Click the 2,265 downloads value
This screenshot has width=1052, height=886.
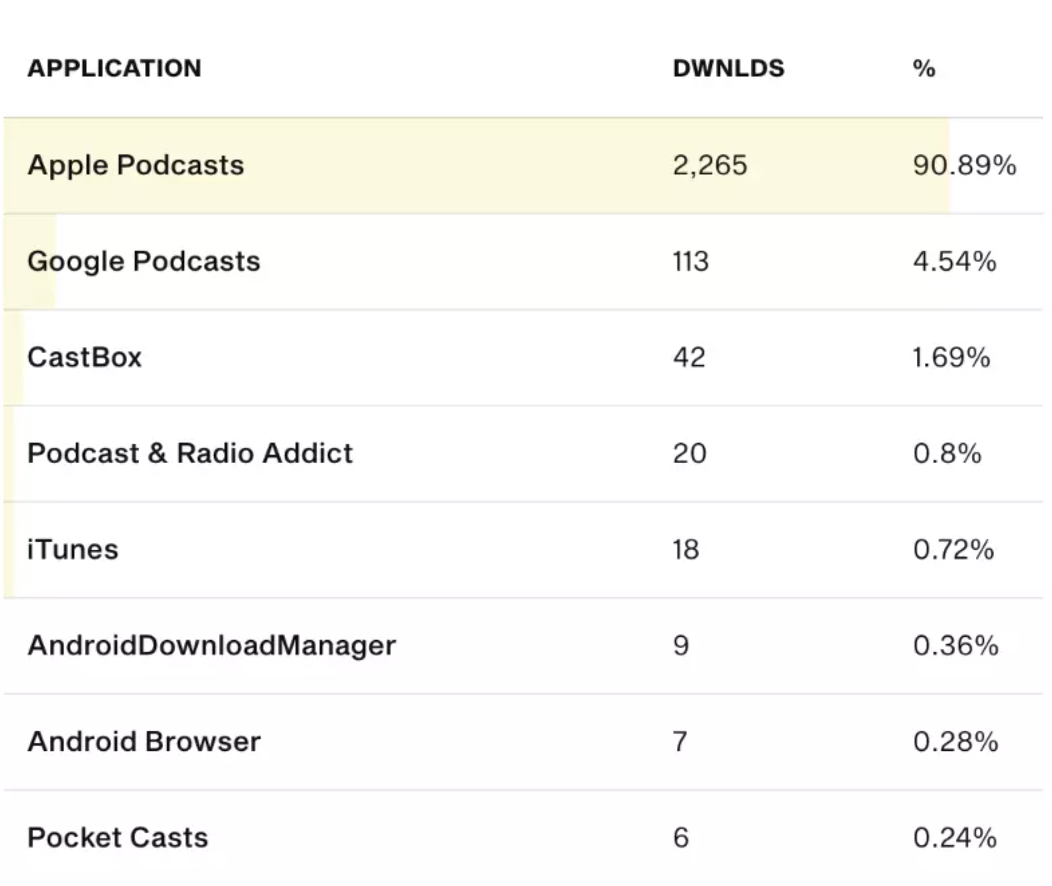point(710,166)
